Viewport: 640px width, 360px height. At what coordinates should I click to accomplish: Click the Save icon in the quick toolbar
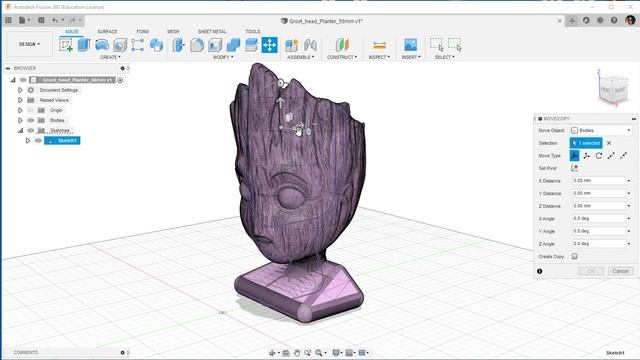click(41, 20)
